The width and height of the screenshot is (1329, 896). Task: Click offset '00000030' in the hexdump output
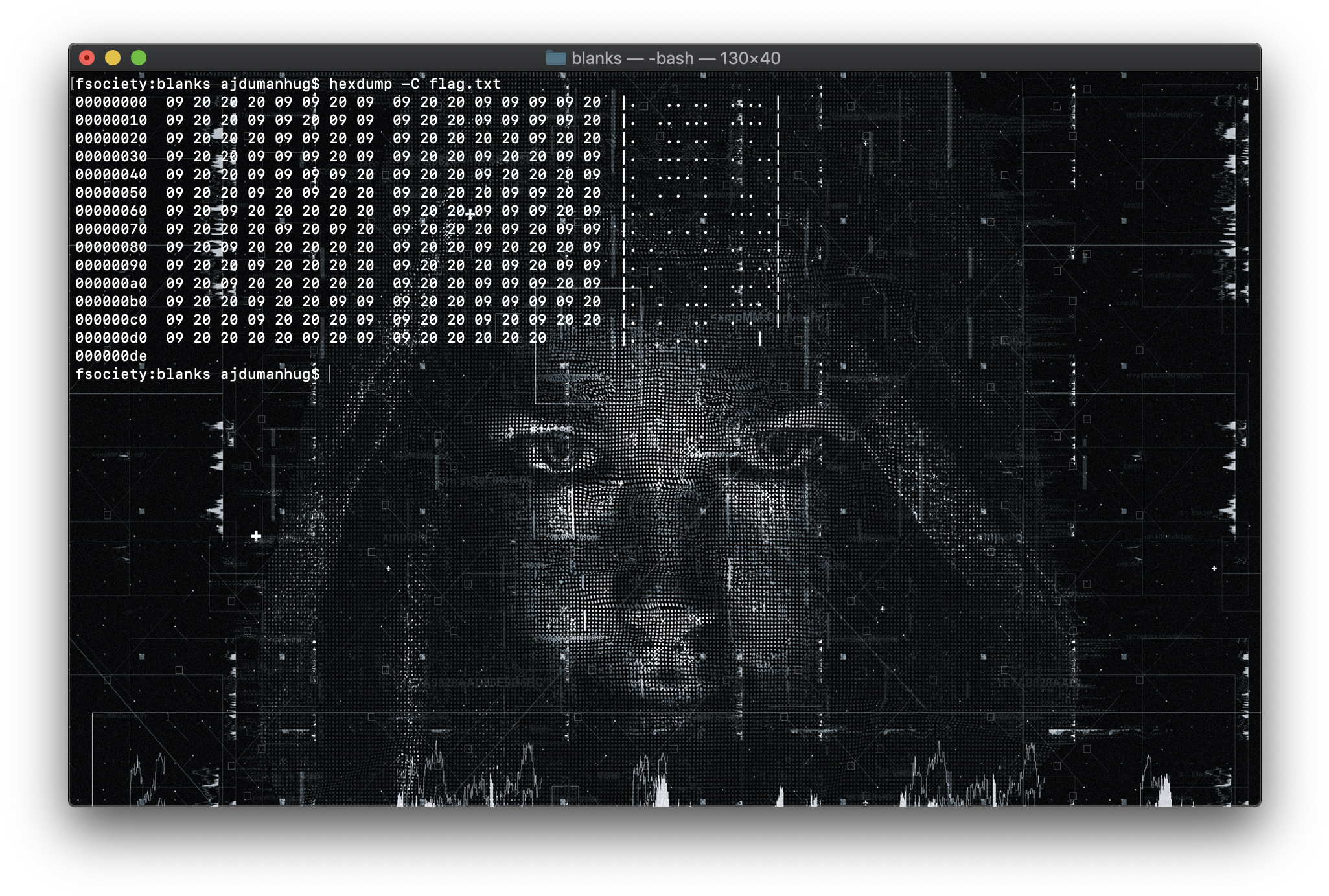click(111, 157)
